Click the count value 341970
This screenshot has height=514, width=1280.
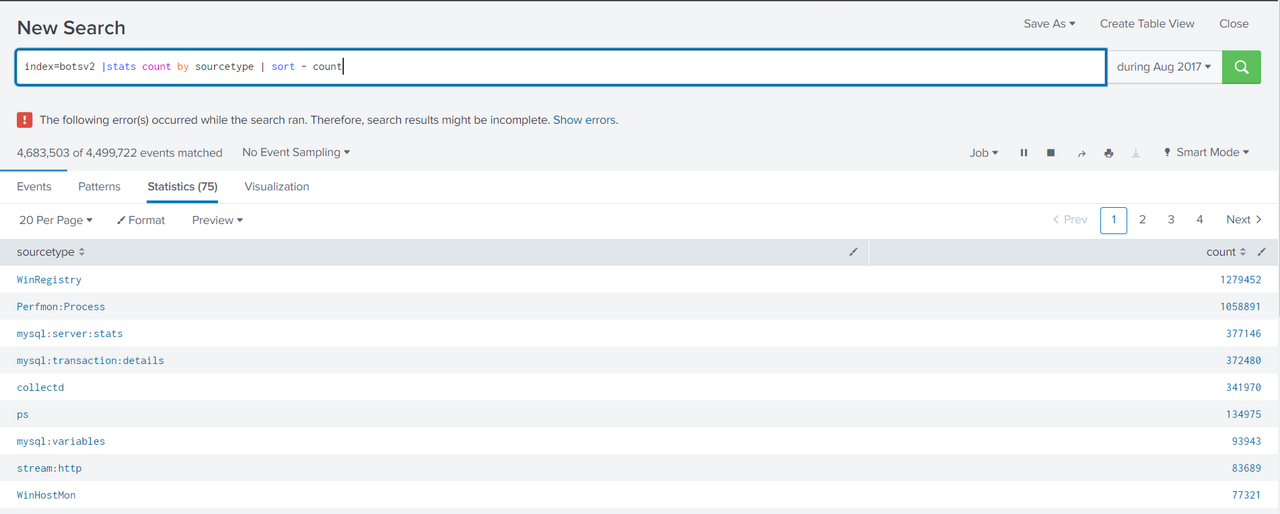[1243, 388]
